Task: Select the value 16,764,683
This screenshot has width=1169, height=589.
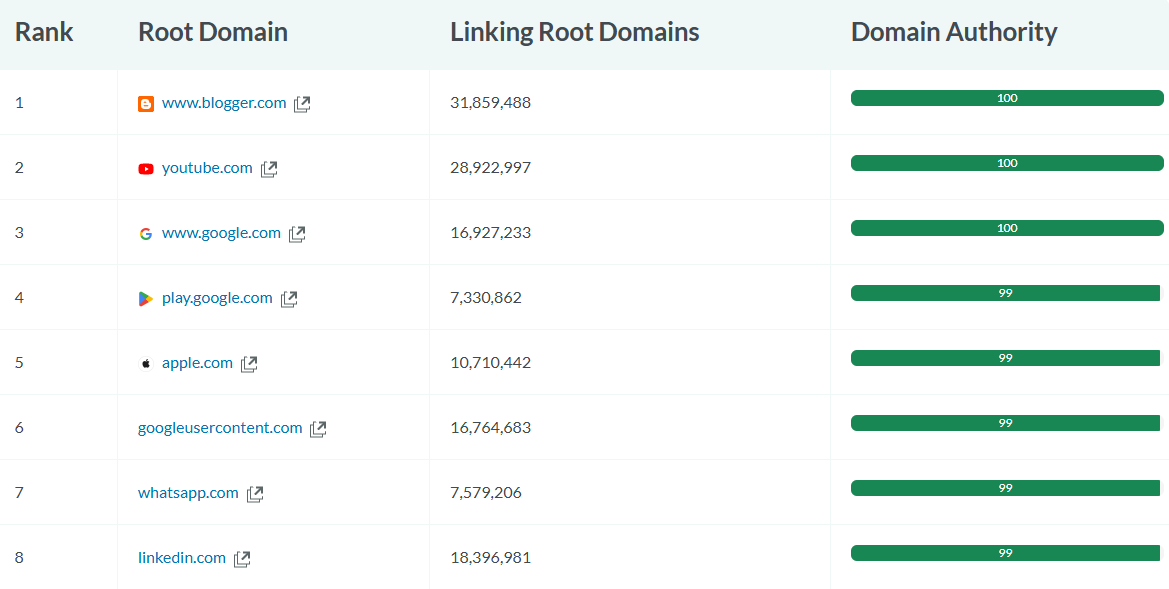Action: click(x=491, y=427)
